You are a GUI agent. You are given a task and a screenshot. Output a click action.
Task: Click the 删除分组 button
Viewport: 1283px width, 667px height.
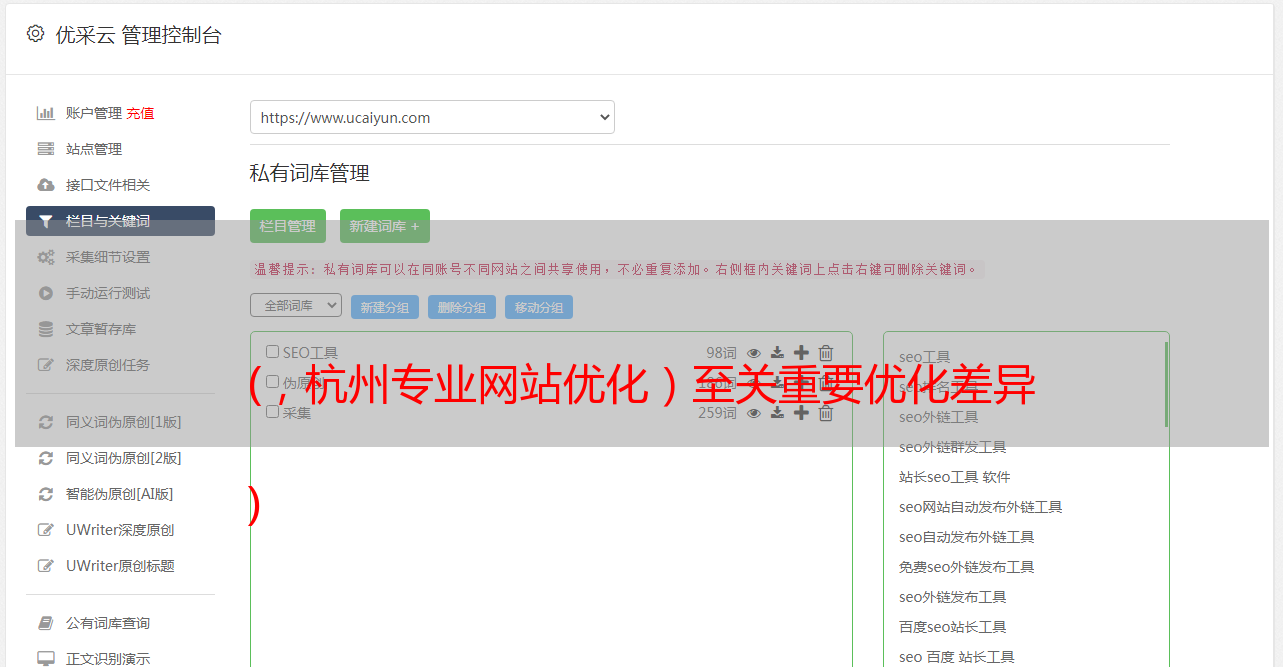coord(462,307)
